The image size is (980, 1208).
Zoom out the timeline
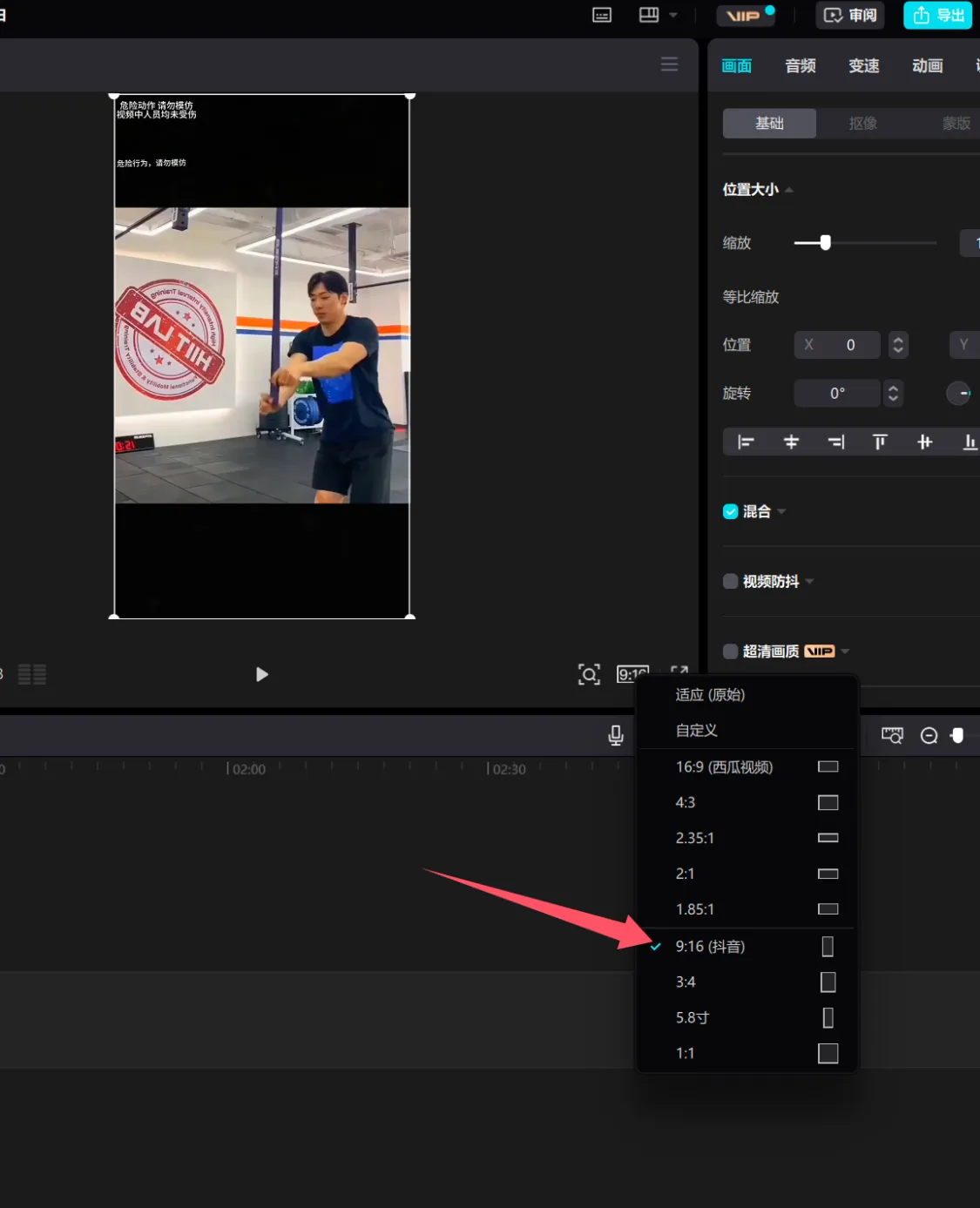coord(929,736)
